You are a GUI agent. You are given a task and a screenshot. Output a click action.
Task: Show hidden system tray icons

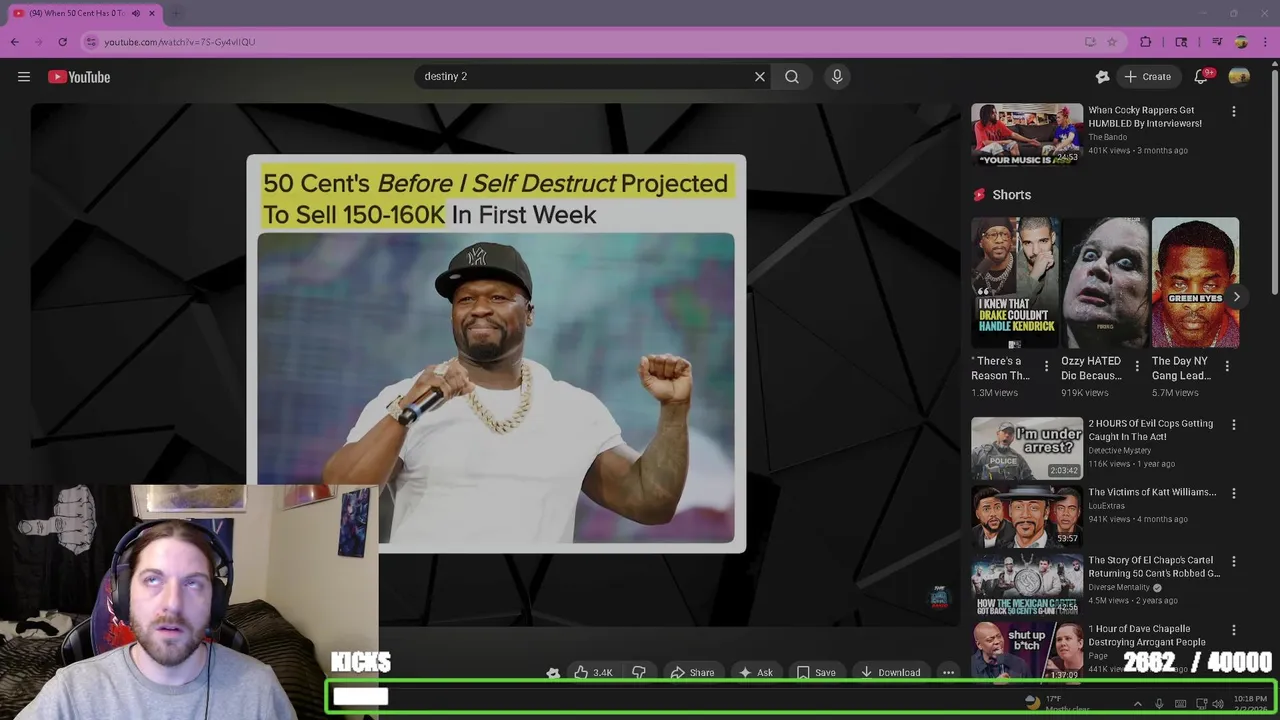tap(1137, 704)
